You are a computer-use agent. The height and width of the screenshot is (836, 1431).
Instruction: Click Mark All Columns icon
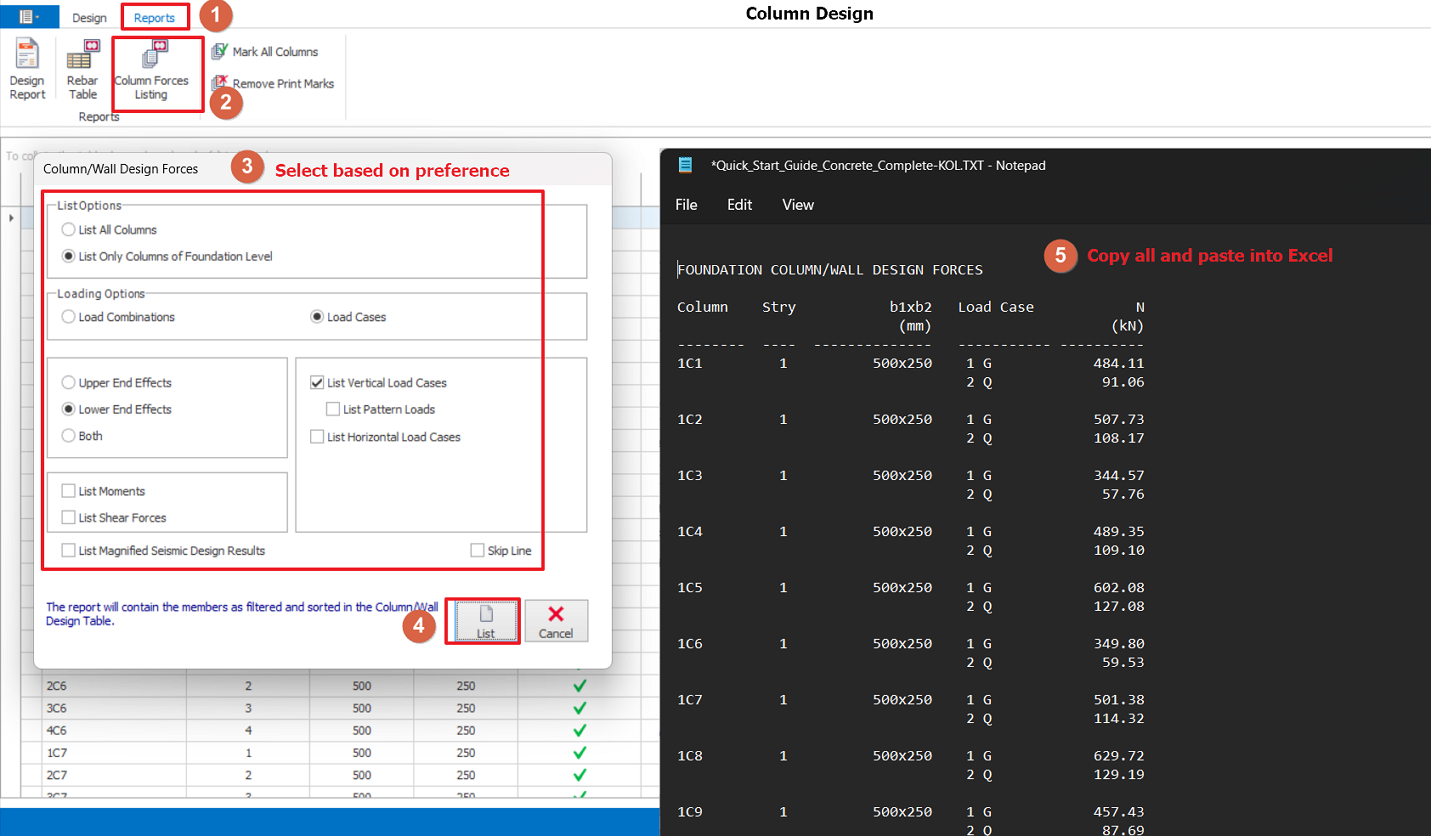(220, 52)
